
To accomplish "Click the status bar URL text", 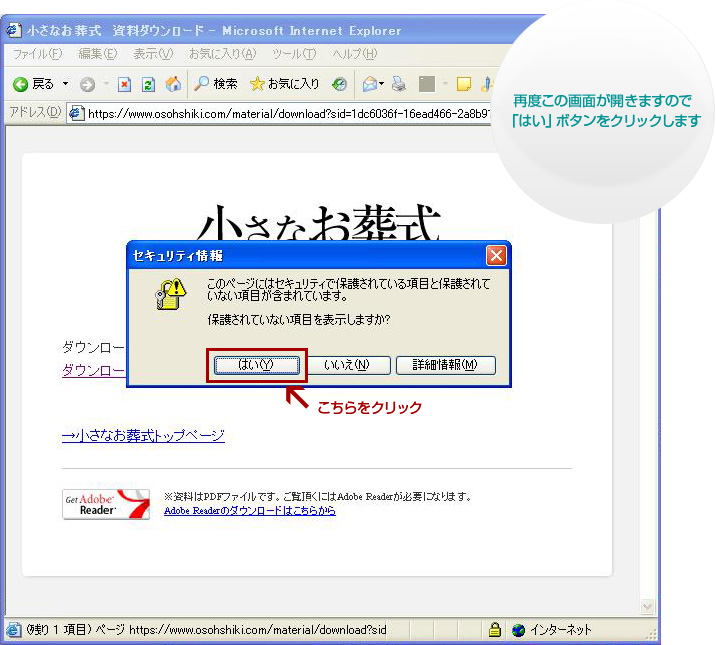I will point(258,630).
